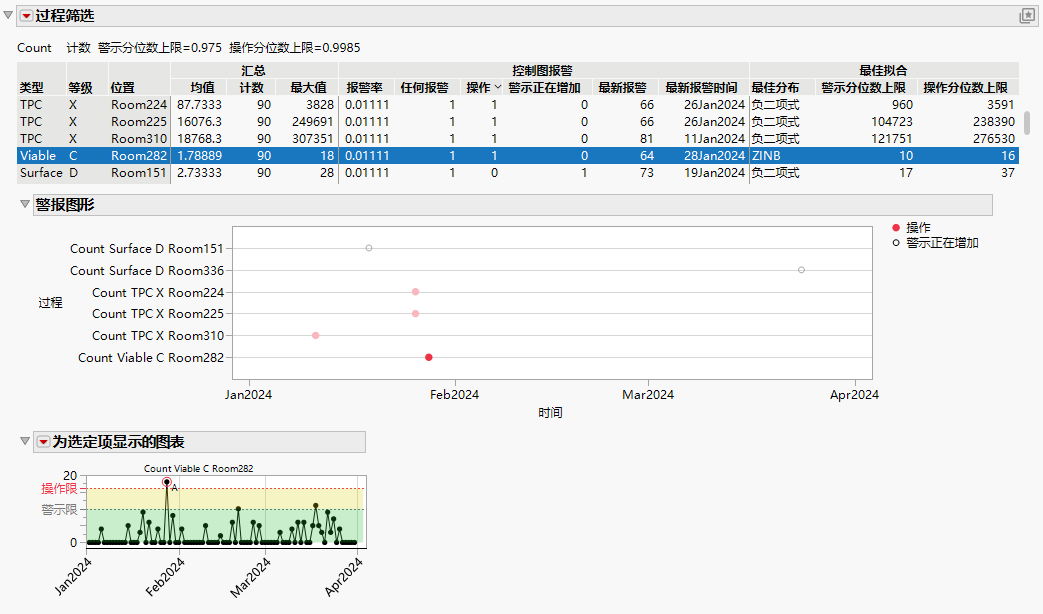Click the 过程 axis label in alarm graph
Viewport: 1043px width, 614px height.
[50, 303]
